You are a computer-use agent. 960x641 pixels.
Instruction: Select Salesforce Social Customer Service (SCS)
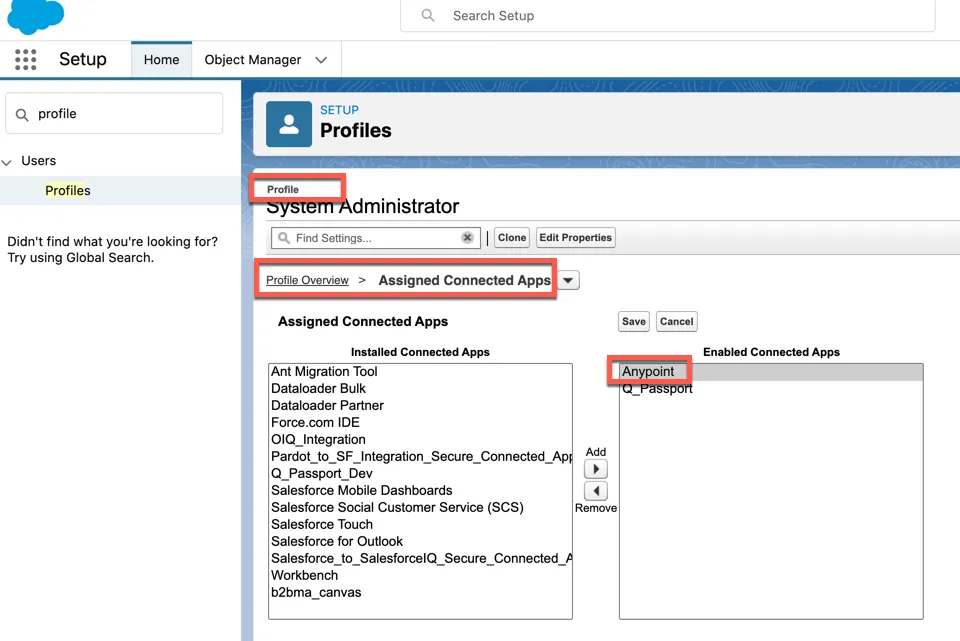[420, 508]
